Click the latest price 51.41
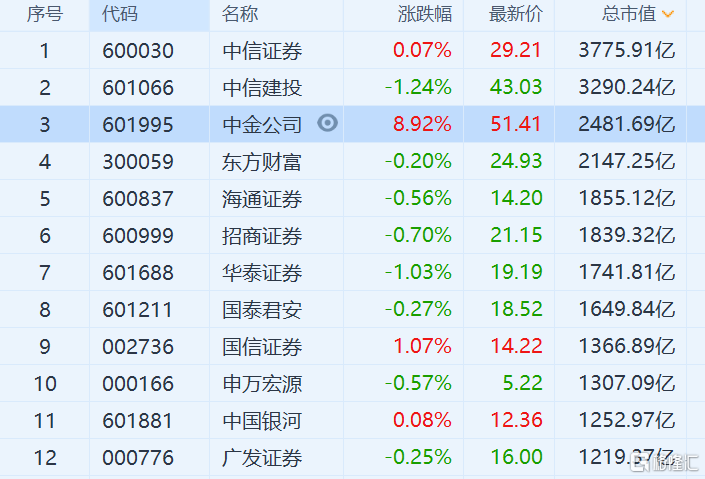This screenshot has height=479, width=705. 516,124
